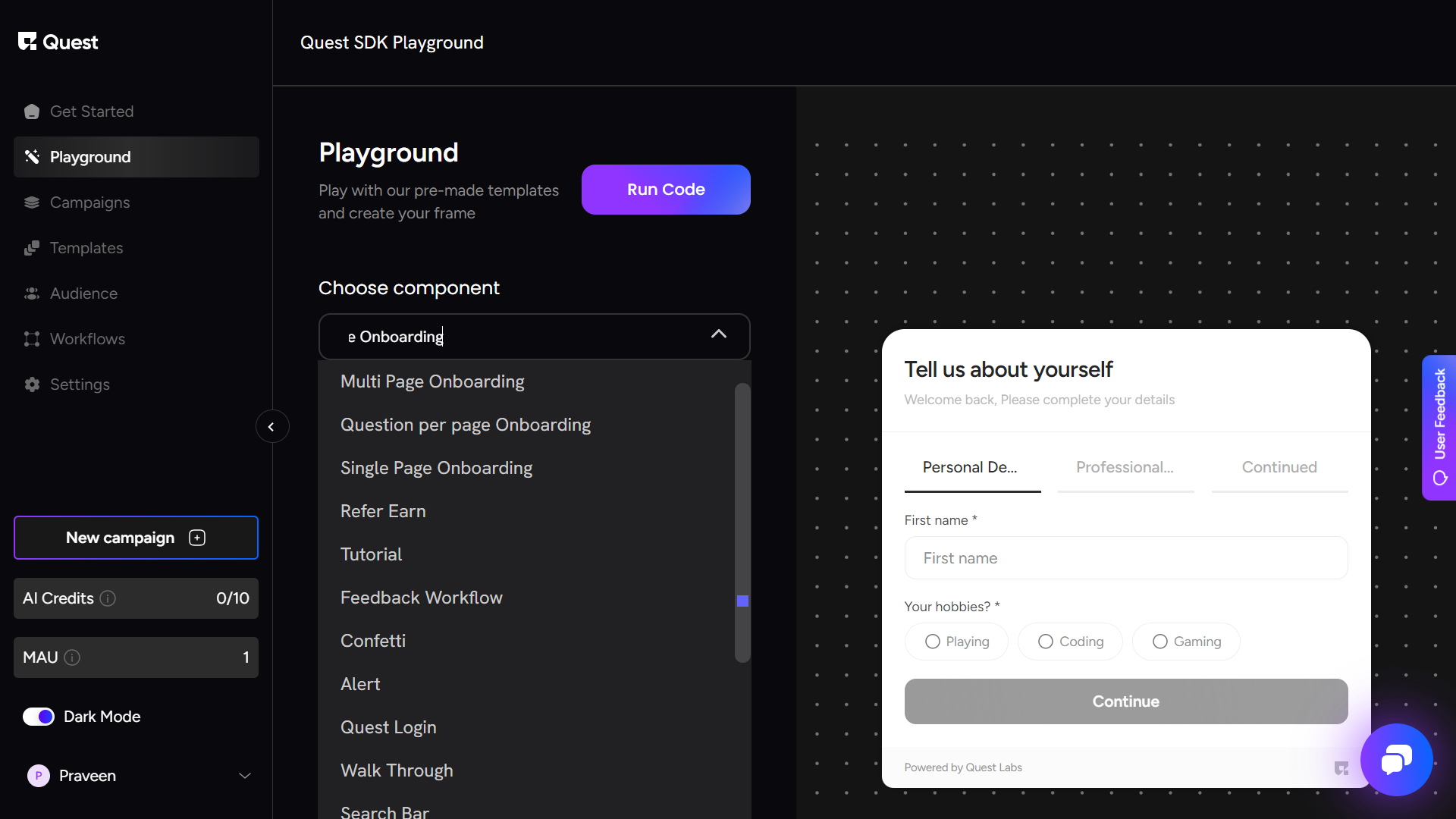This screenshot has width=1456, height=819.
Task: Collapse the component dropdown with chevron
Action: [x=719, y=334]
